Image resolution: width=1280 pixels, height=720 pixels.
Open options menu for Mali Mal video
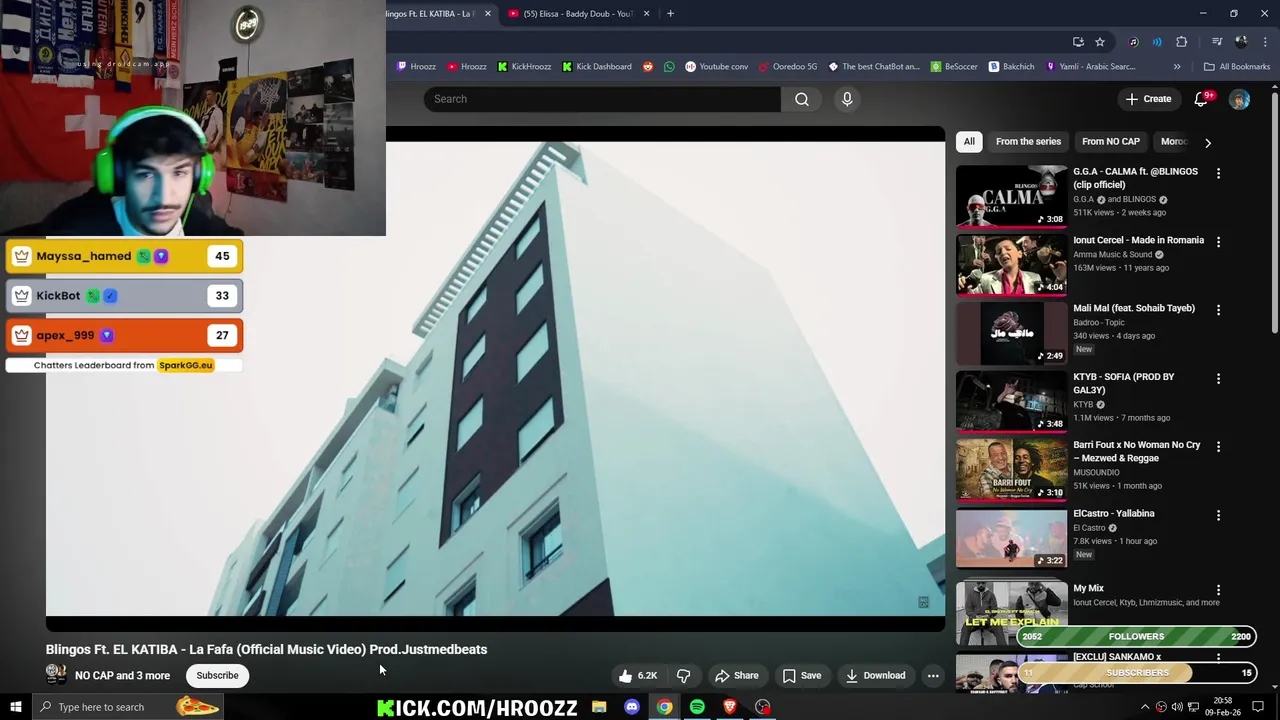1218,310
